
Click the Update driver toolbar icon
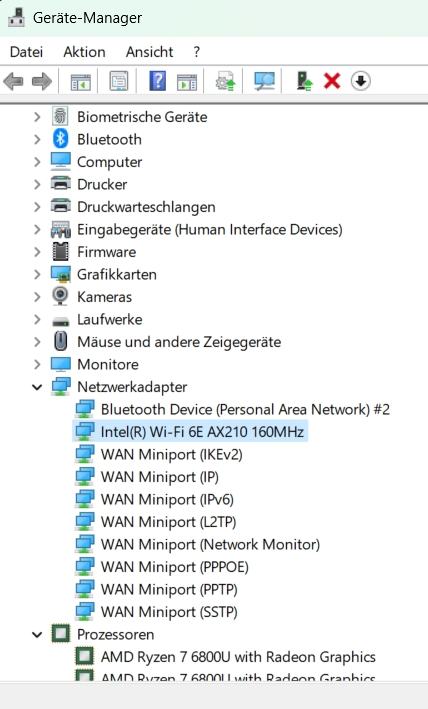pos(225,82)
